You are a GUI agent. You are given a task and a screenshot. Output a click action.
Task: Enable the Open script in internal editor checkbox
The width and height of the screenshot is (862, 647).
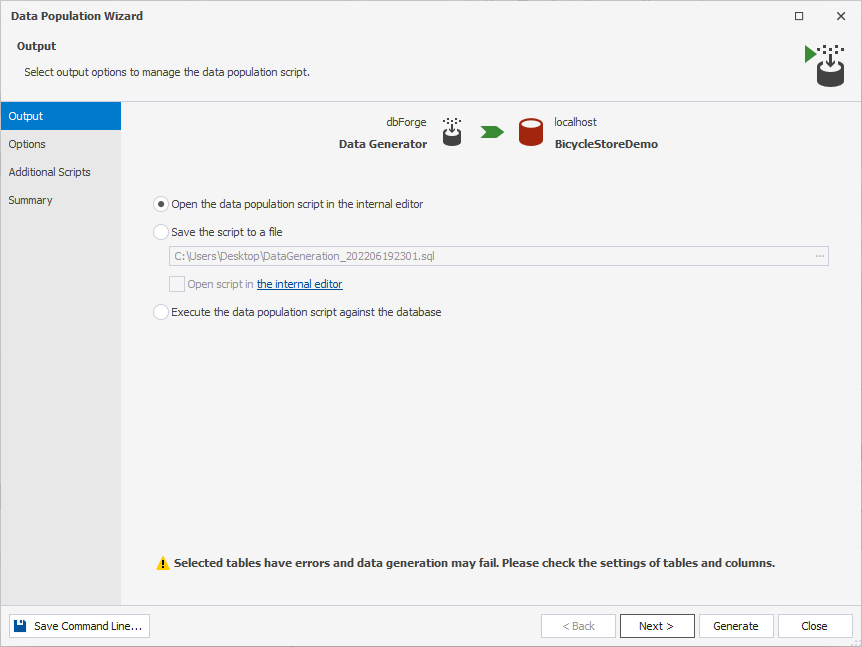pyautogui.click(x=176, y=284)
